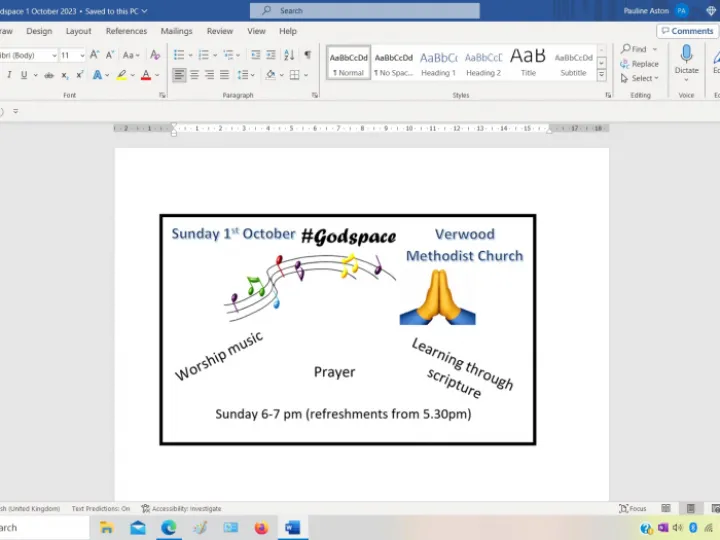Screen dimensions: 720x540
Task: Increase font size with Grow Font icon
Action: (95, 55)
